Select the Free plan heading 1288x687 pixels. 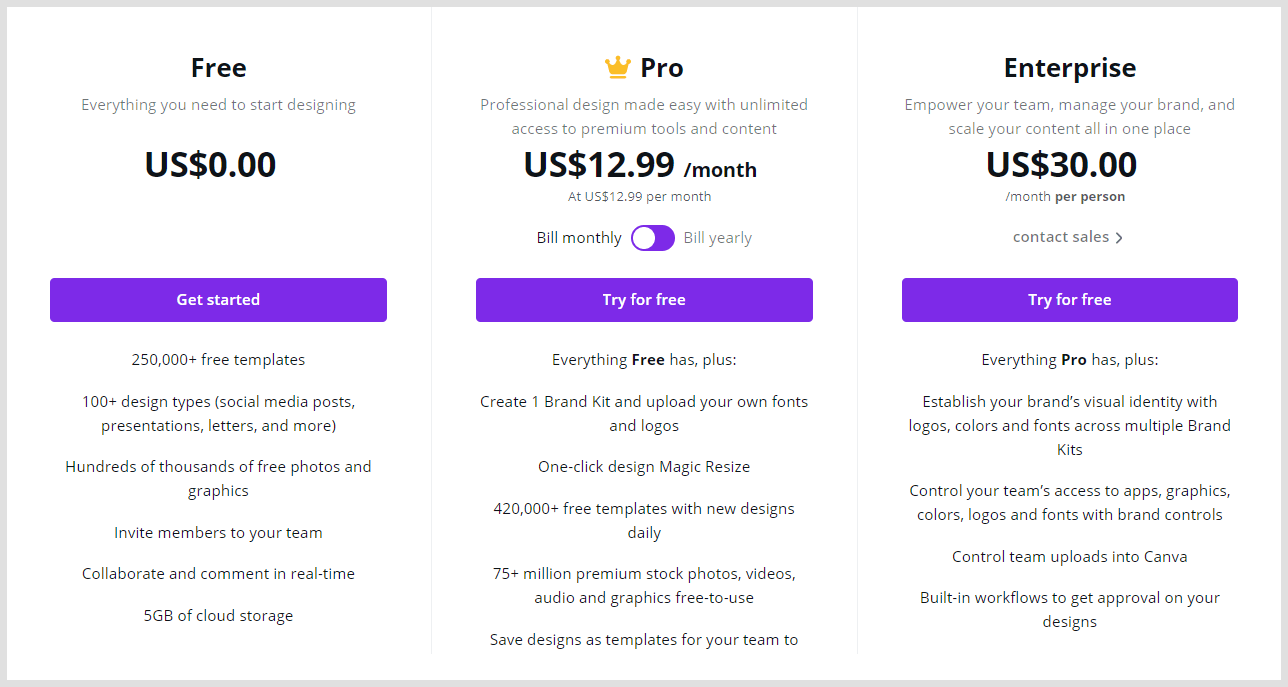click(x=218, y=68)
